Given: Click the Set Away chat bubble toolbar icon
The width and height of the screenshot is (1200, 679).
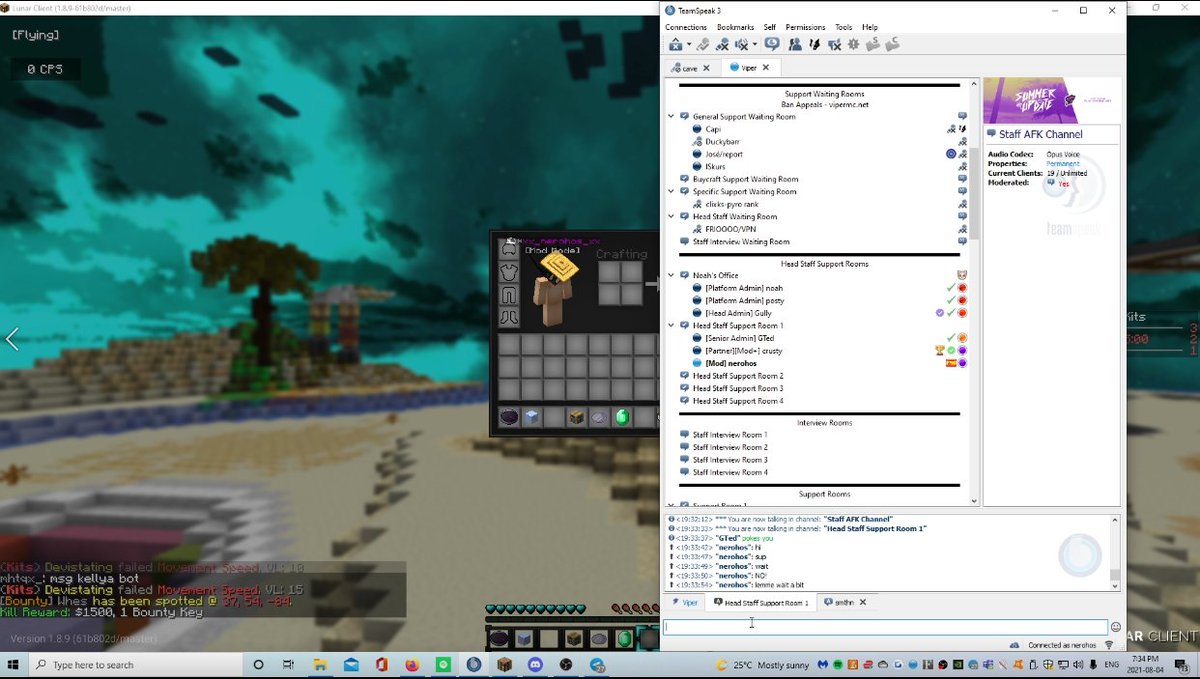Looking at the screenshot, I should (x=772, y=44).
